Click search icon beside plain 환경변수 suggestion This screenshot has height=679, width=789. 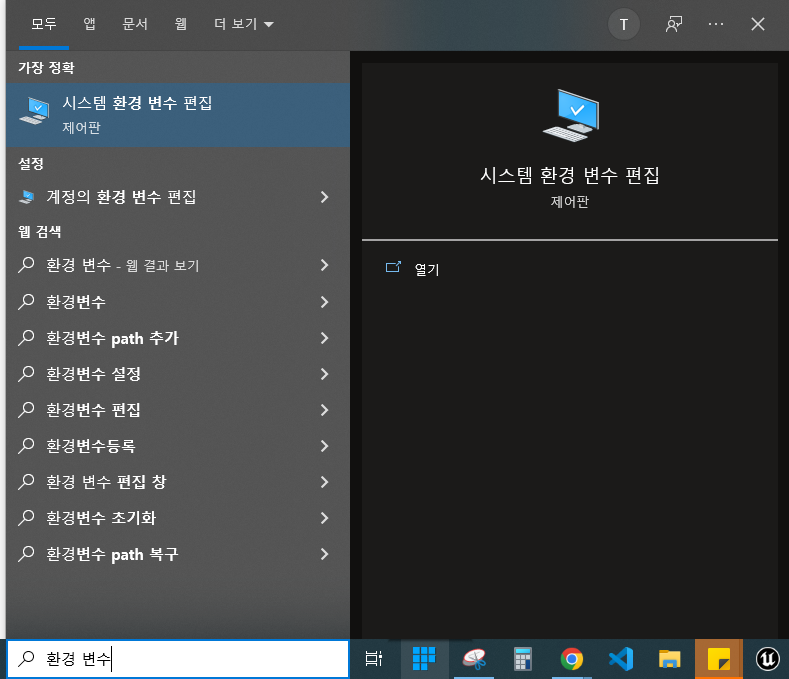click(26, 302)
